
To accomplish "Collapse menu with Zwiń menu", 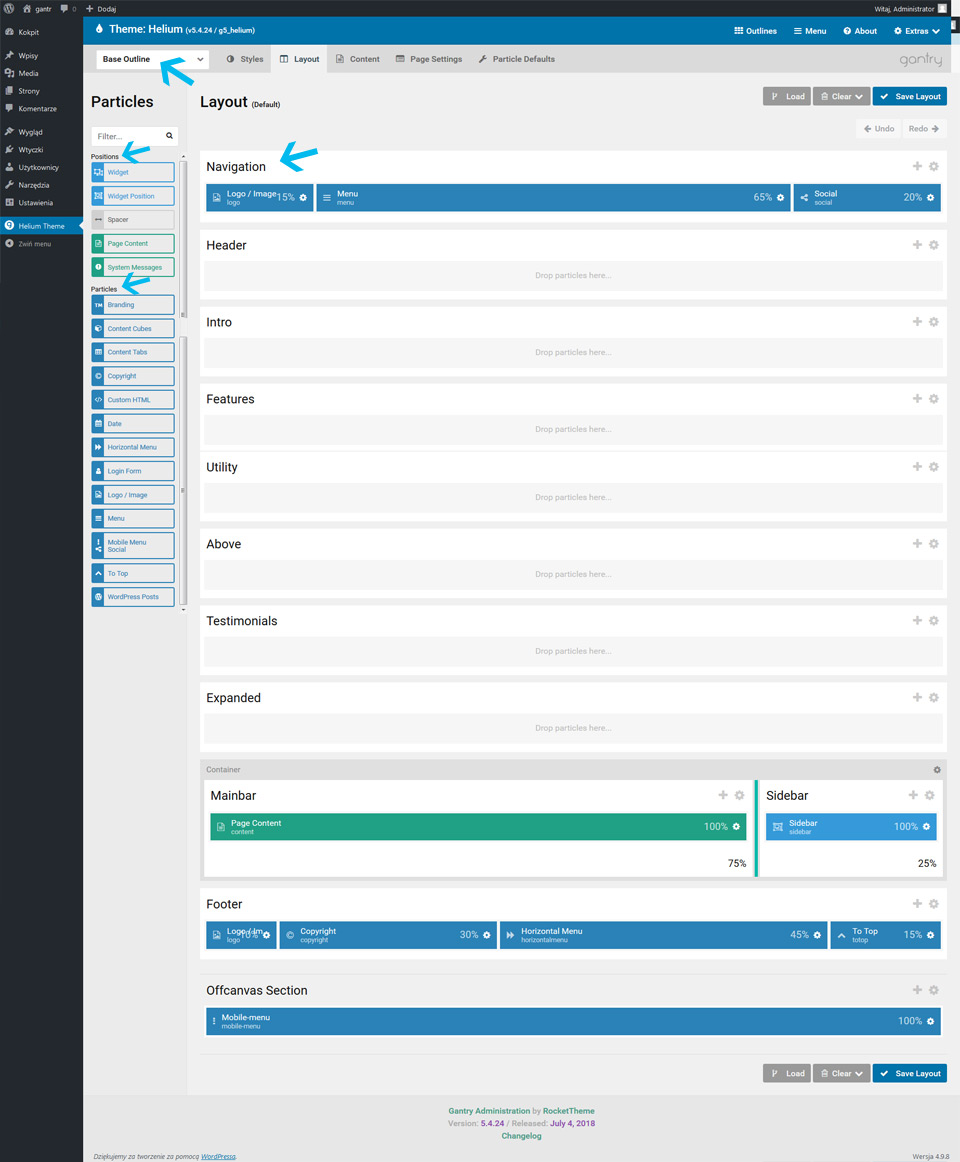I will click(34, 244).
